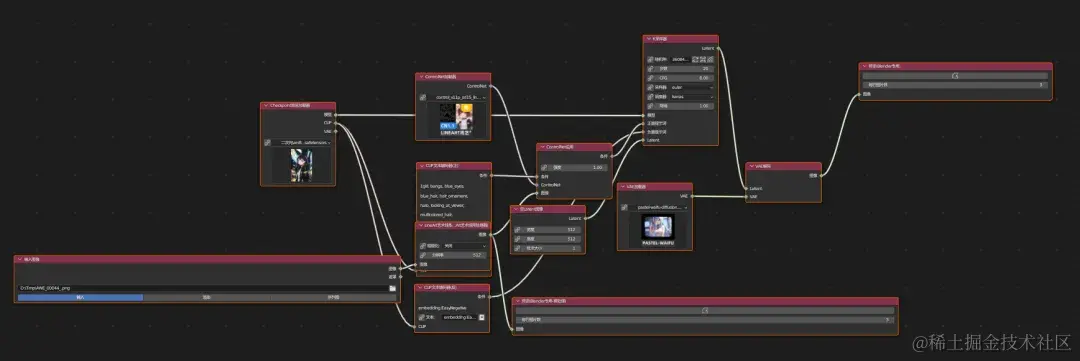Open KSampler karras scheduler dropdown

tap(692, 97)
